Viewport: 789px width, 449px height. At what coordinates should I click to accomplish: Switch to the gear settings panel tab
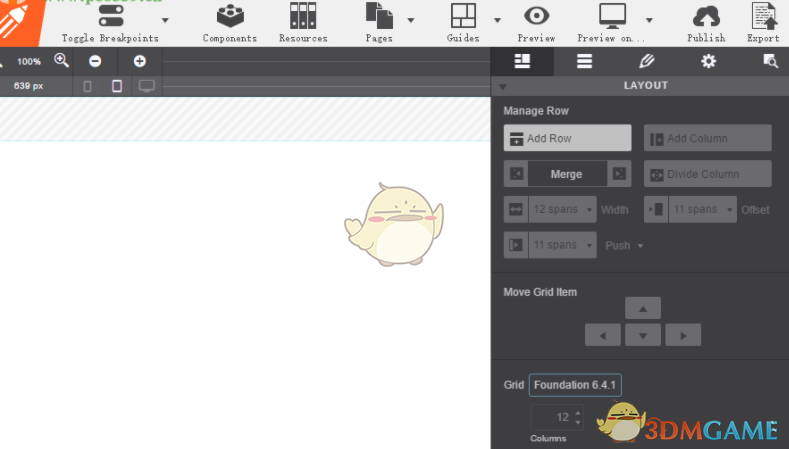(x=708, y=61)
